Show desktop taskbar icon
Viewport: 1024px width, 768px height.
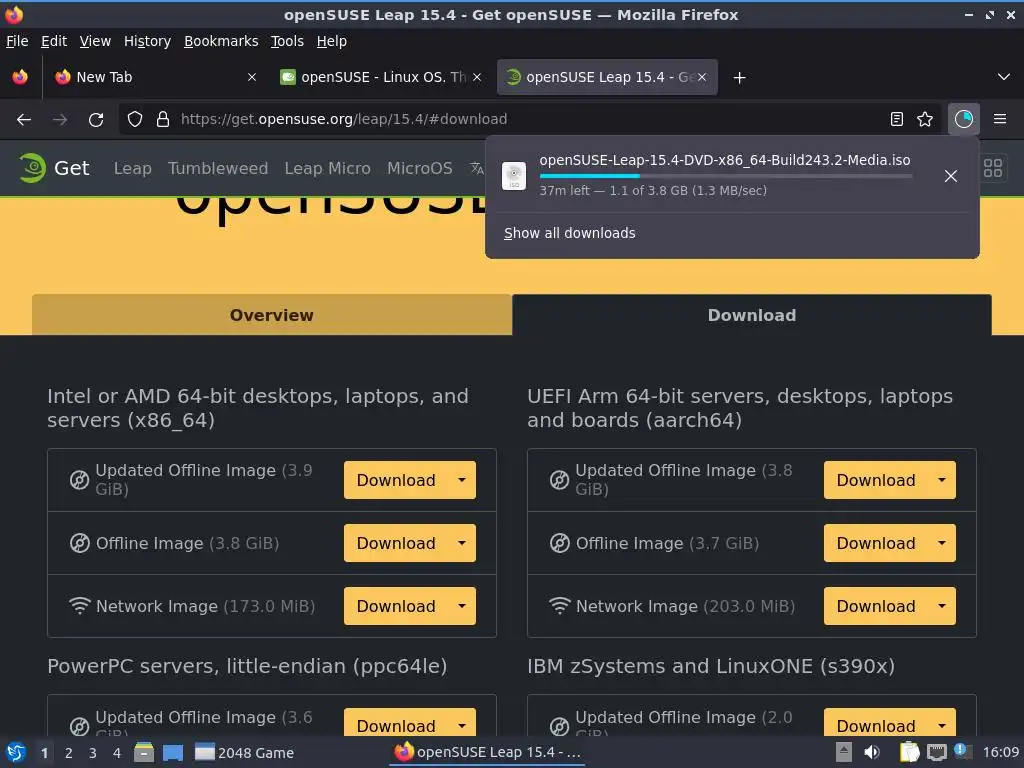(172, 752)
